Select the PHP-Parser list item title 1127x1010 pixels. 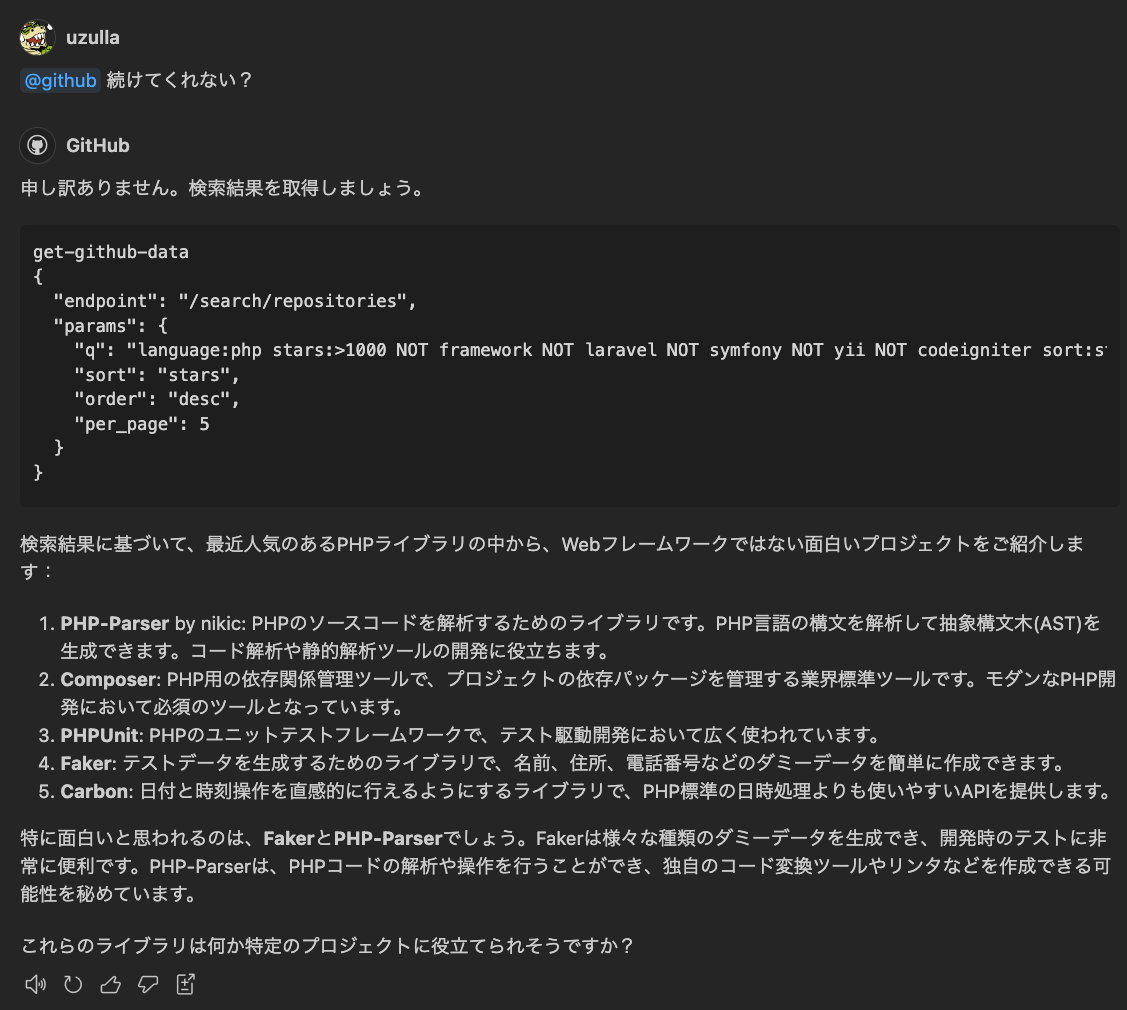[114, 623]
